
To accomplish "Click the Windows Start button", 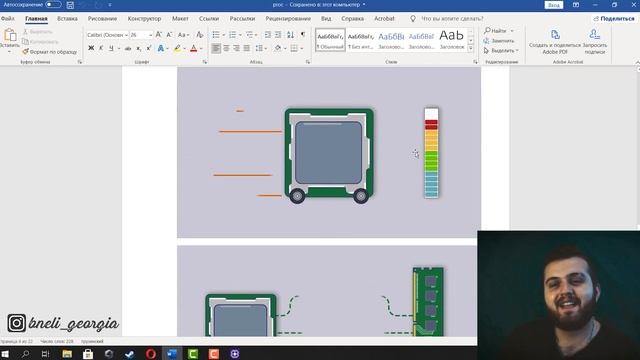I will 5,354.
